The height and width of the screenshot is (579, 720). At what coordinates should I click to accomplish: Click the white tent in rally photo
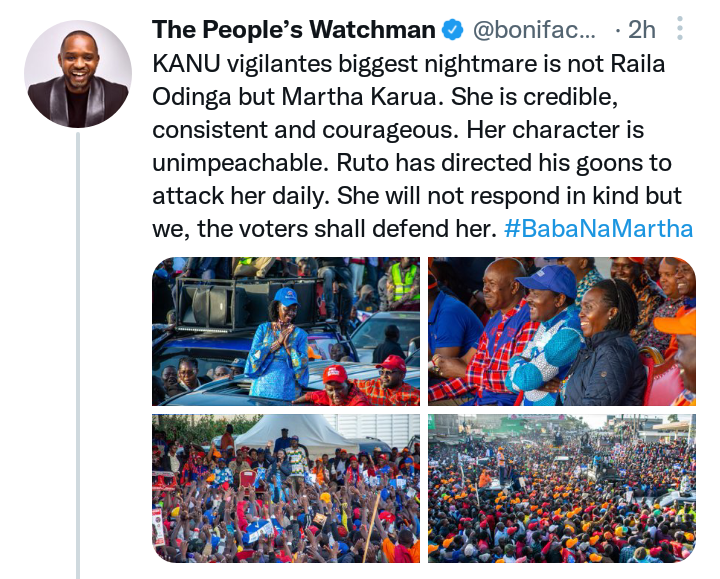click(296, 432)
